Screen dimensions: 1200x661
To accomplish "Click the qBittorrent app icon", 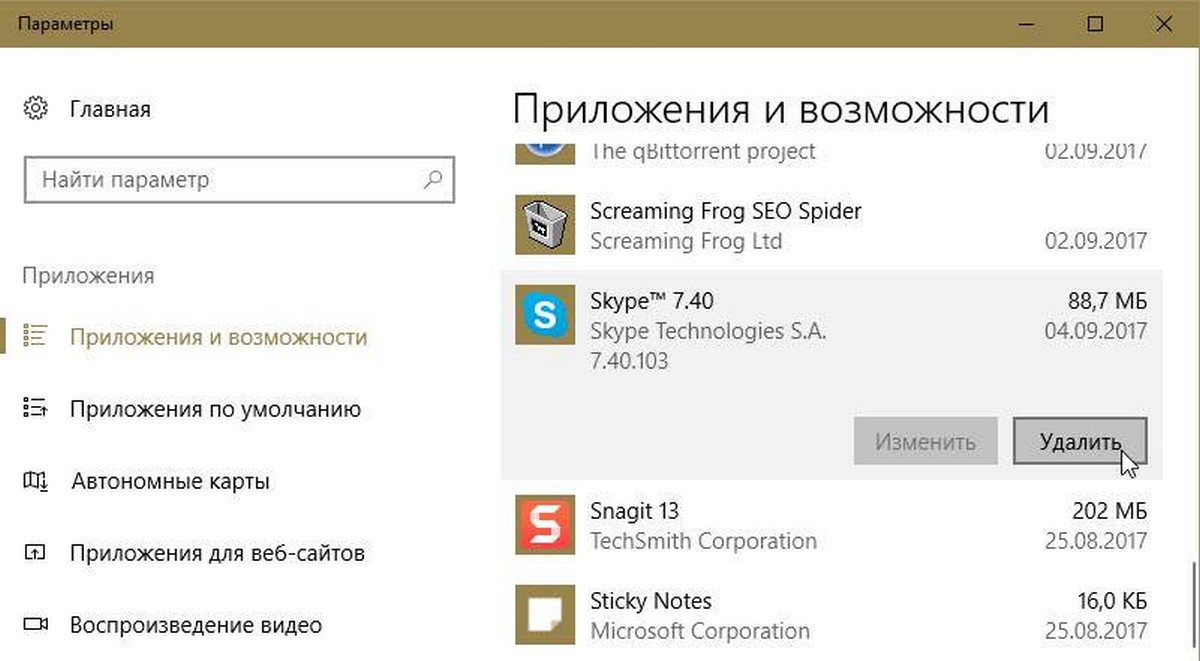I will (545, 152).
